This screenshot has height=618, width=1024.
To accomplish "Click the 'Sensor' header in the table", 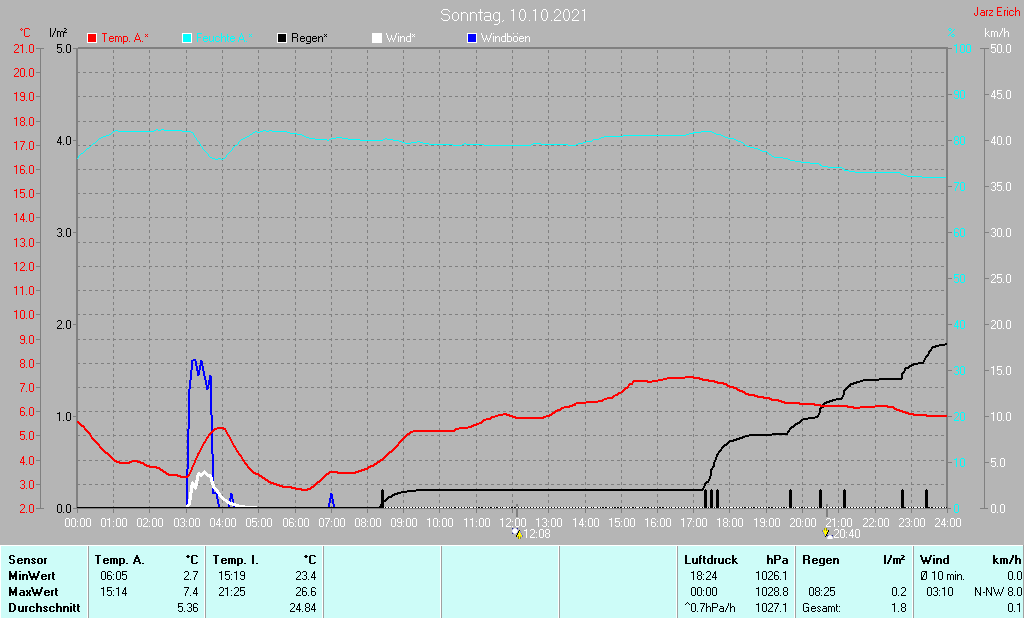I will click(28, 560).
